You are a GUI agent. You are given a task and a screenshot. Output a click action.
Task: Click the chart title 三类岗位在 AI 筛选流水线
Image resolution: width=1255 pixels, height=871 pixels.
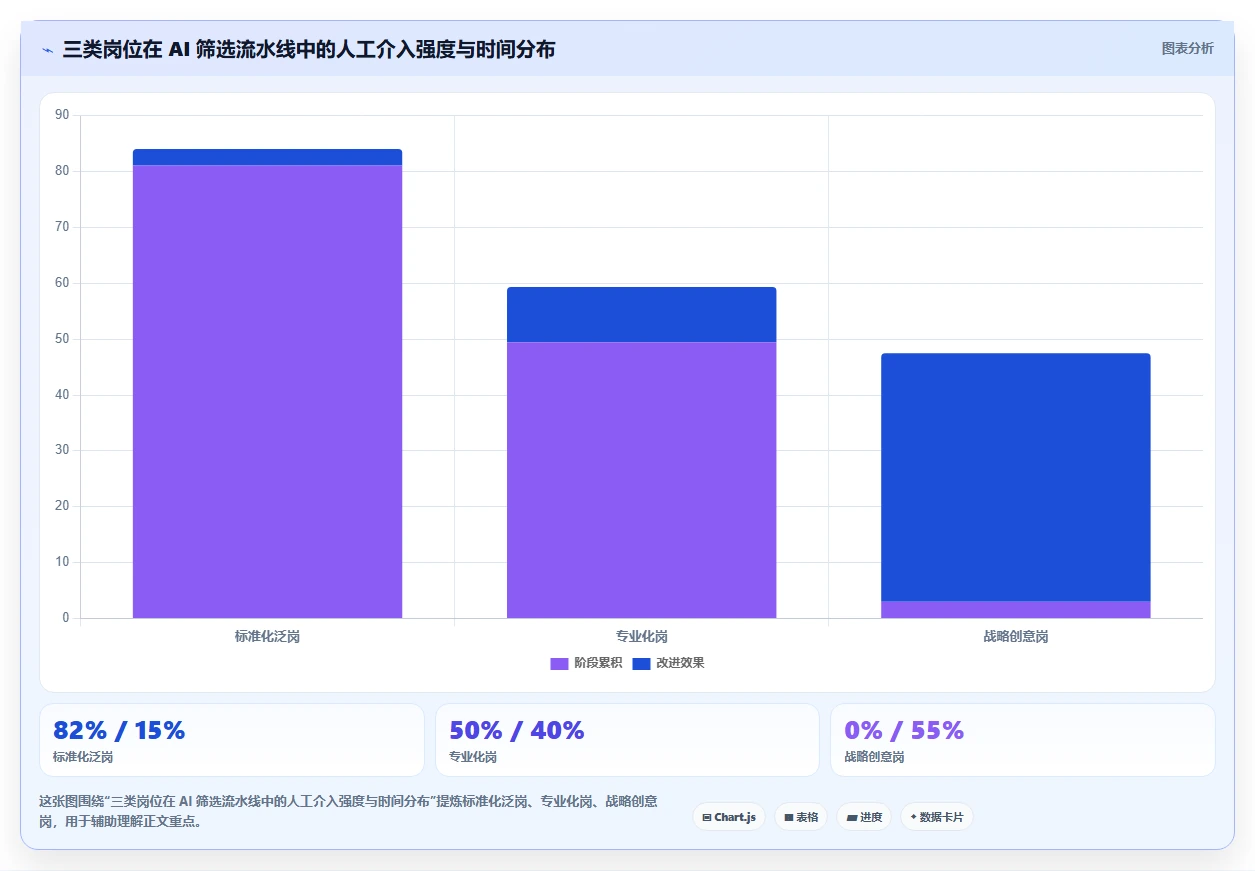[309, 49]
